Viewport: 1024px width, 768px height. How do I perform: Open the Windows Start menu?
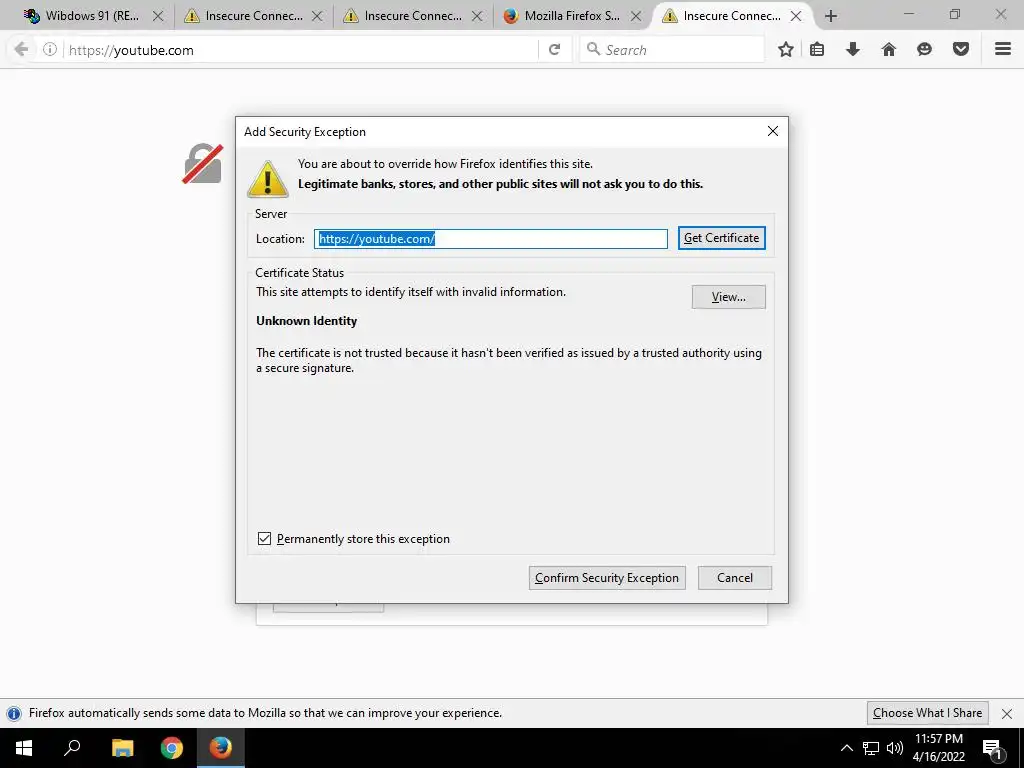(x=24, y=748)
